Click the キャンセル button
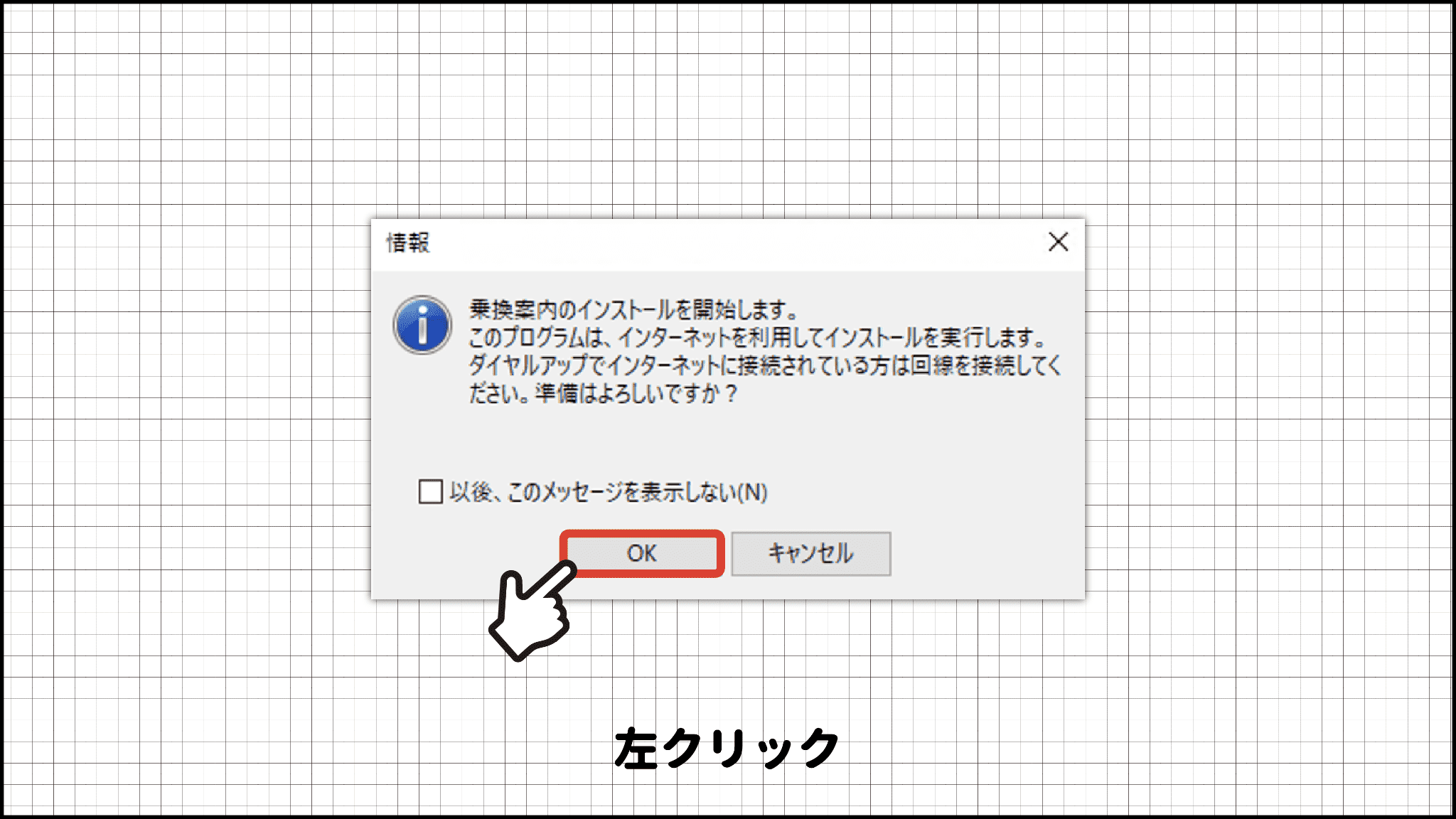 coord(810,553)
